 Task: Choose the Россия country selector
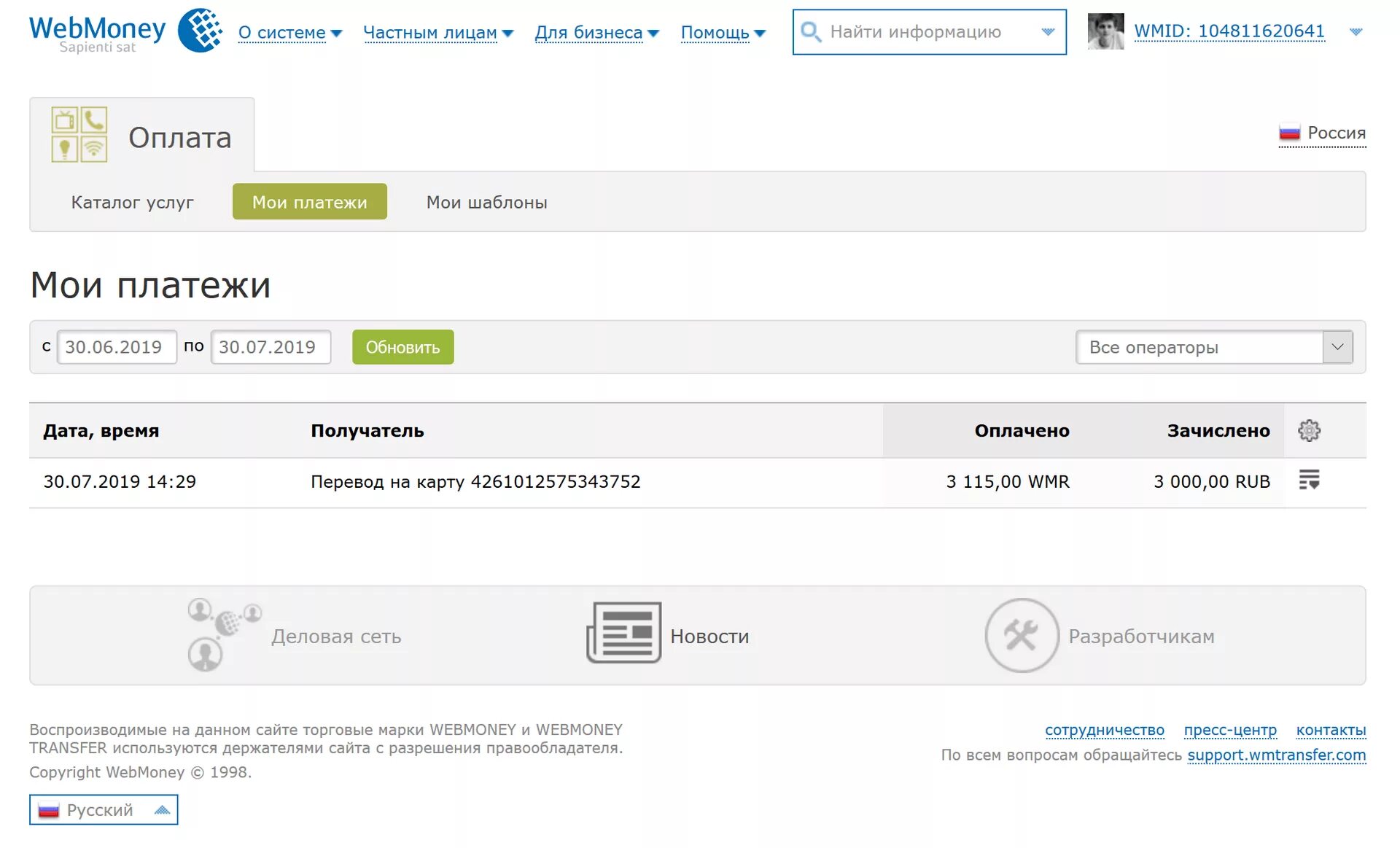[1322, 133]
